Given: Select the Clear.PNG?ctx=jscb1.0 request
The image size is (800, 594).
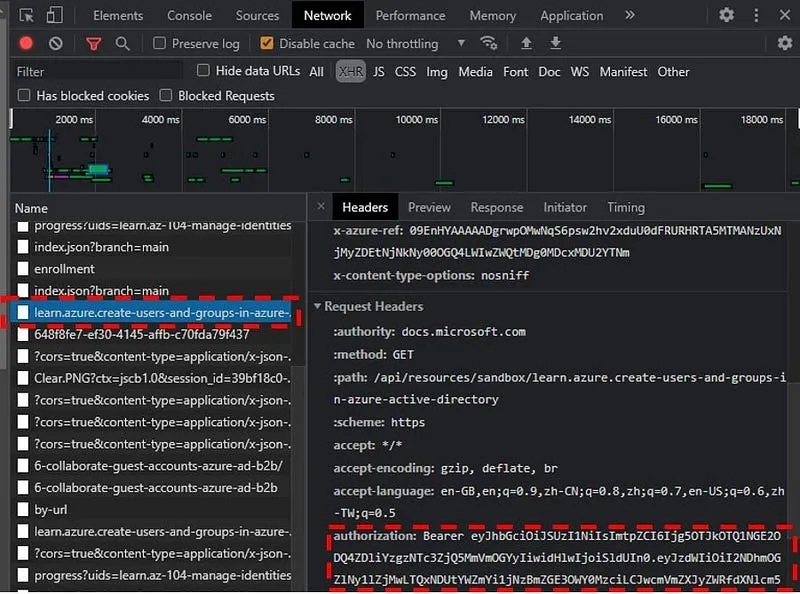Looking at the screenshot, I should coord(153,379).
